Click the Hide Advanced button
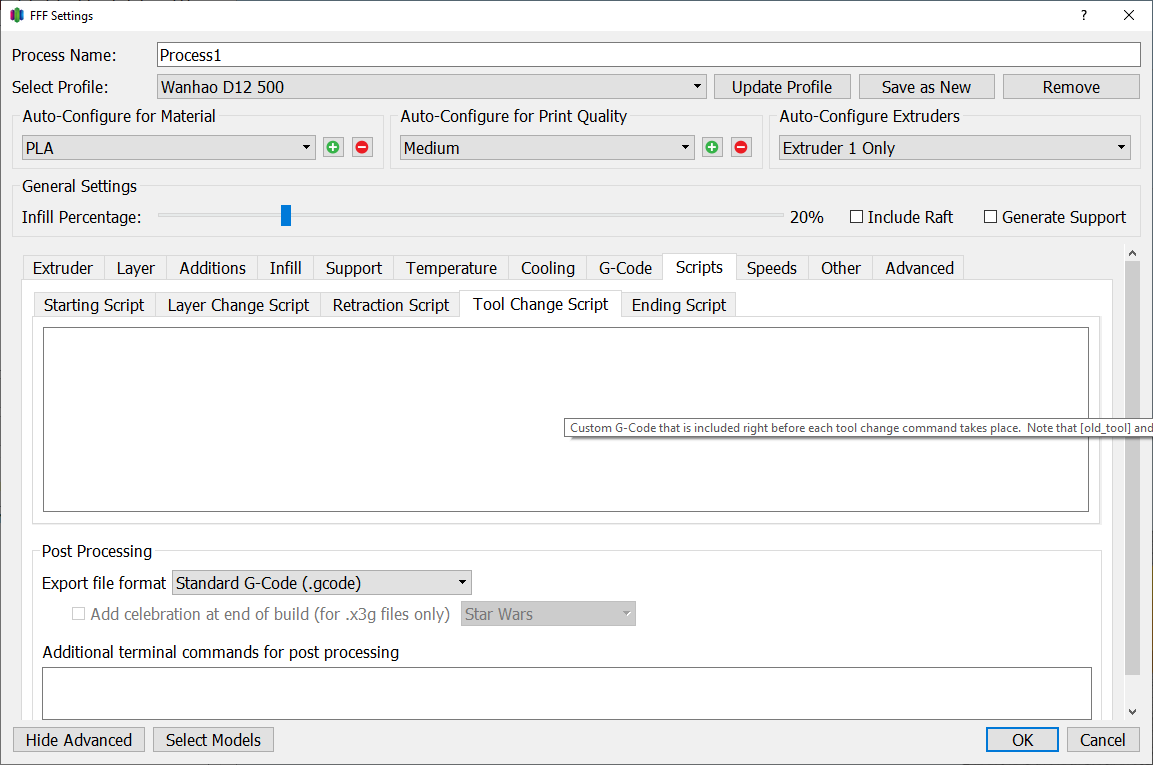Image resolution: width=1153 pixels, height=765 pixels. click(x=79, y=740)
